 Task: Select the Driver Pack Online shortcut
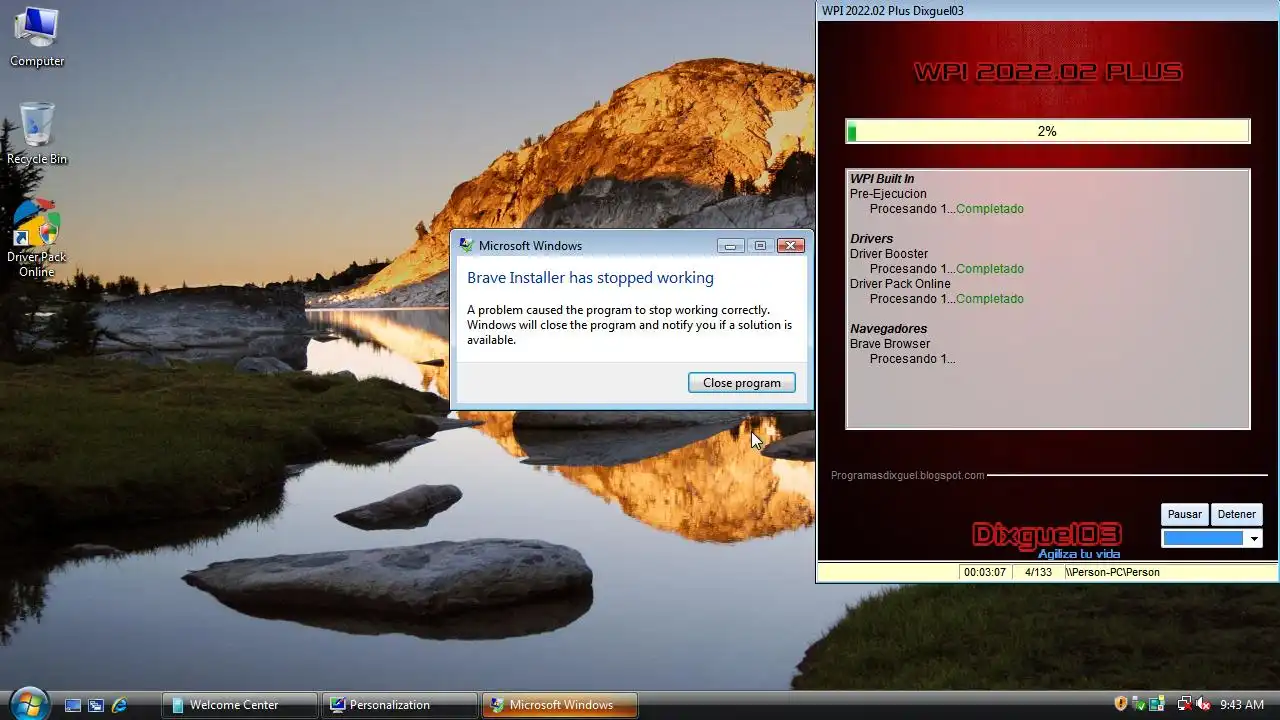point(37,238)
